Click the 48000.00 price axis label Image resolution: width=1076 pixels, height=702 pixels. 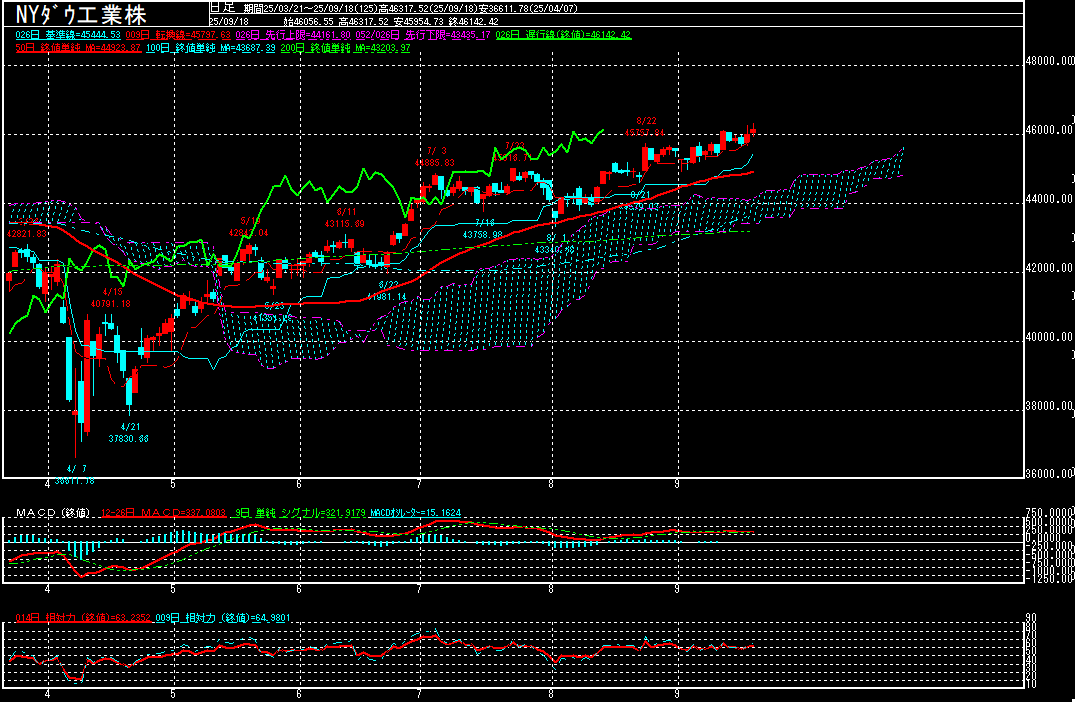(1052, 61)
